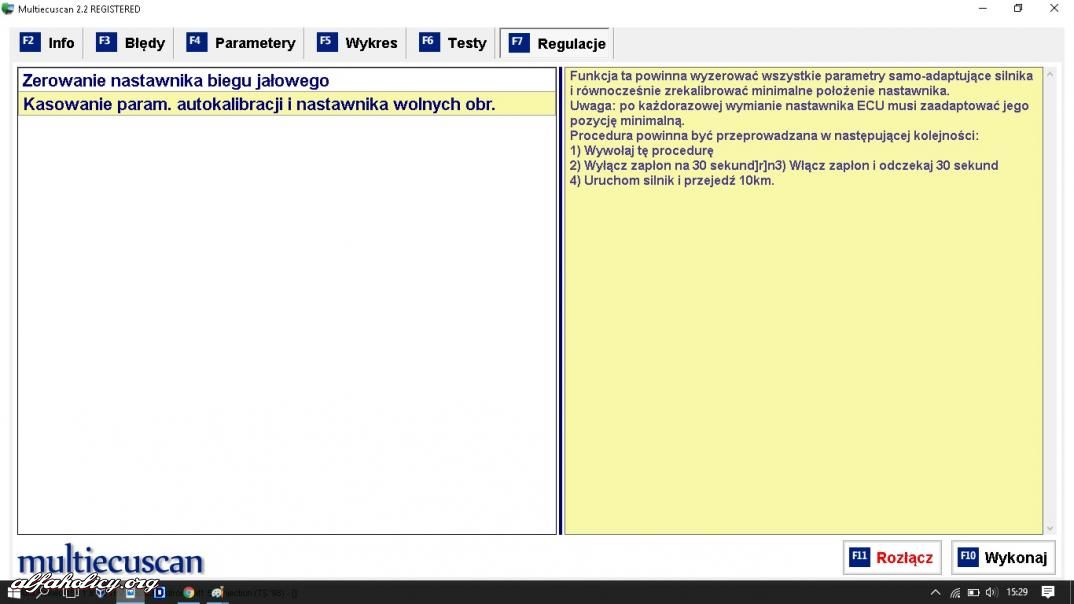Click description panel scrollbar down arrow
1074x604 pixels.
click(x=1050, y=529)
